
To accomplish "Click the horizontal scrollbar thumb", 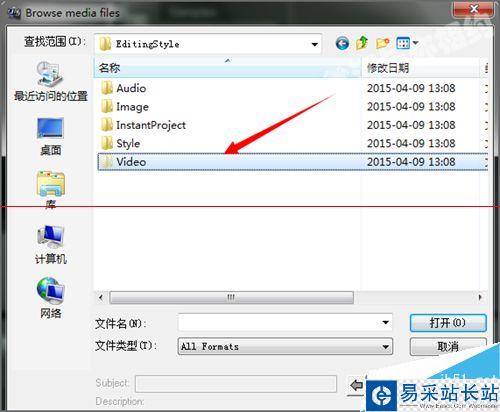I will click(231, 297).
